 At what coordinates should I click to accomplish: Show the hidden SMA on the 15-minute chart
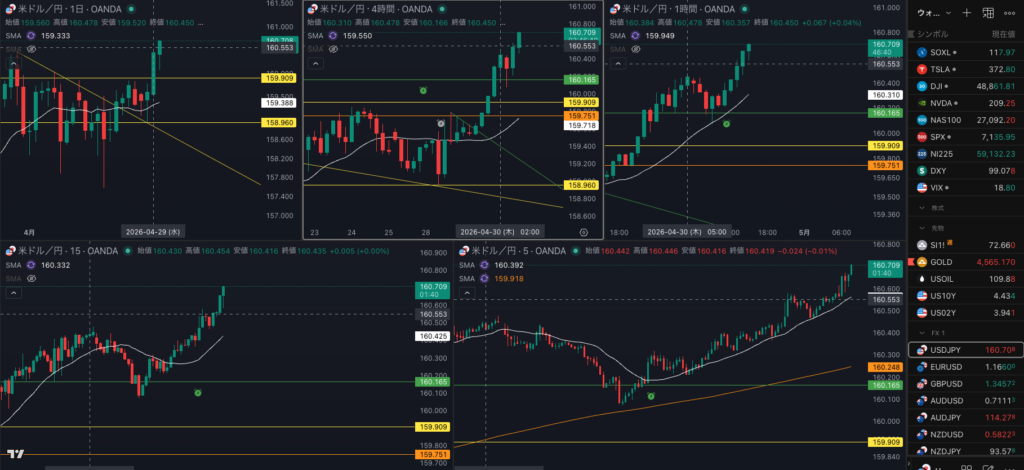pos(32,279)
